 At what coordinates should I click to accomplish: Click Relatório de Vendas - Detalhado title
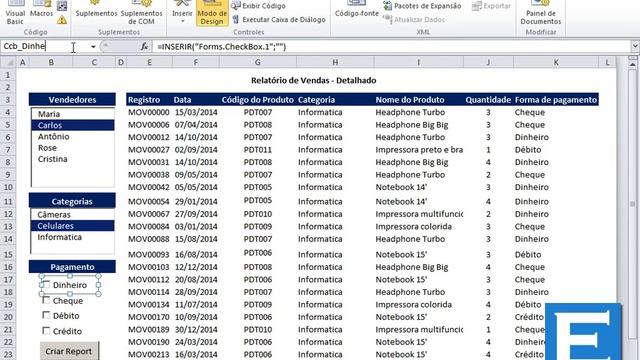[x=313, y=80]
